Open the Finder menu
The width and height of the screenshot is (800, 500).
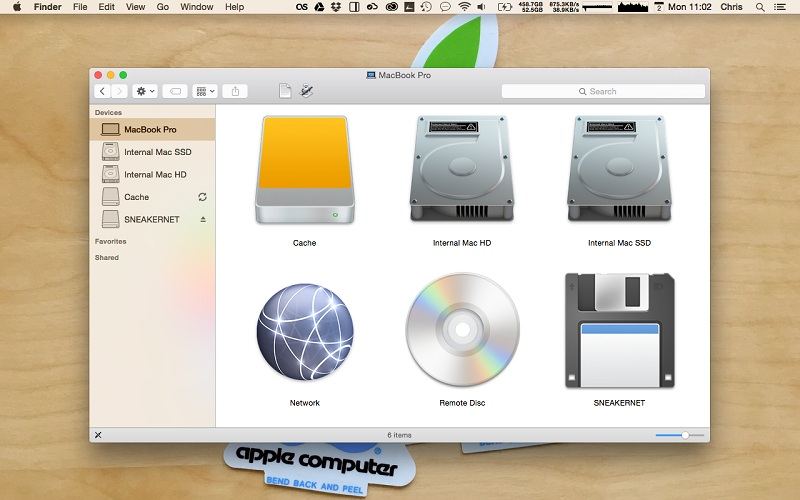pyautogui.click(x=47, y=7)
